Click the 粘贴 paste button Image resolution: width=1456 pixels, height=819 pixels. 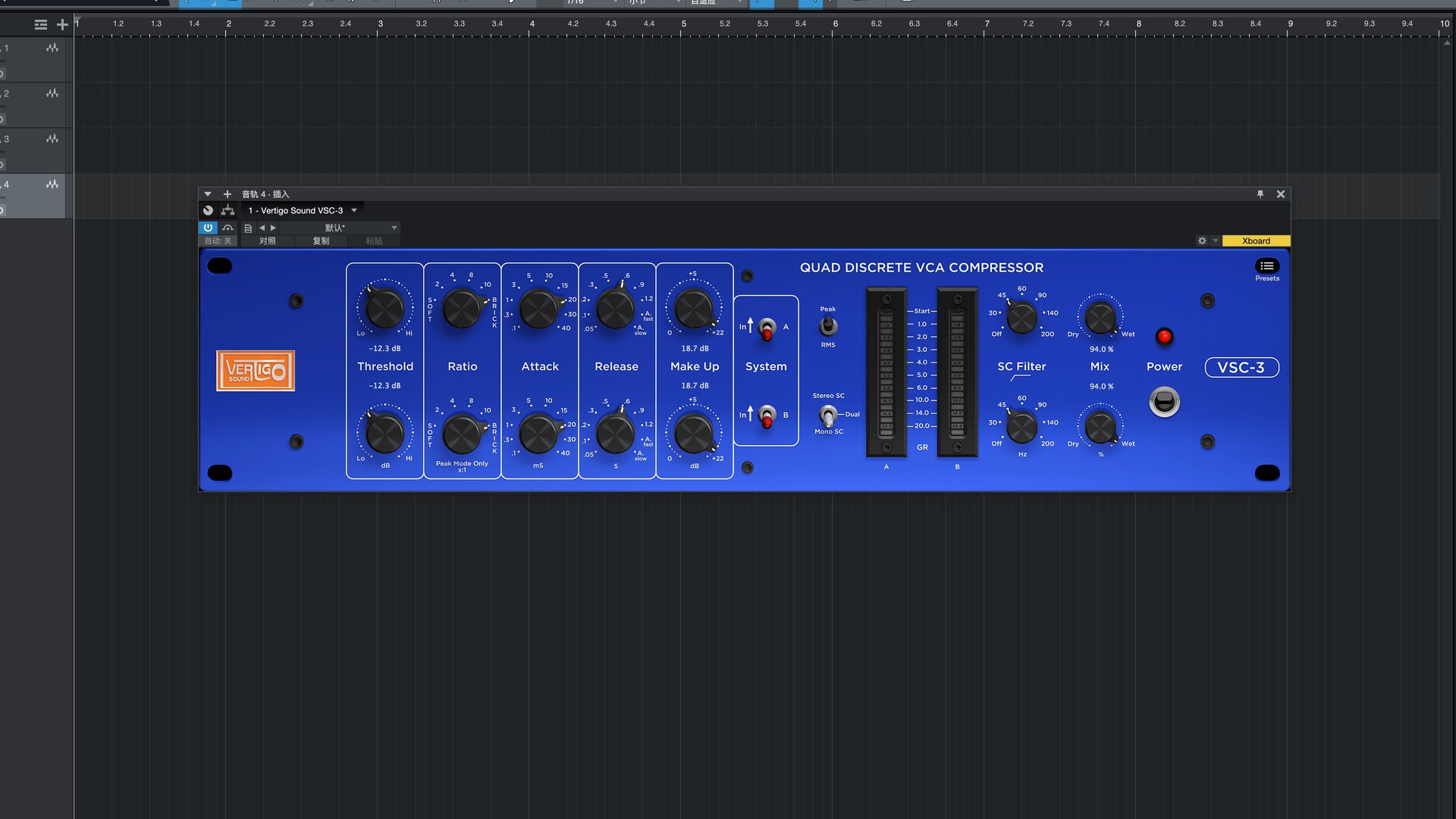[x=374, y=240]
